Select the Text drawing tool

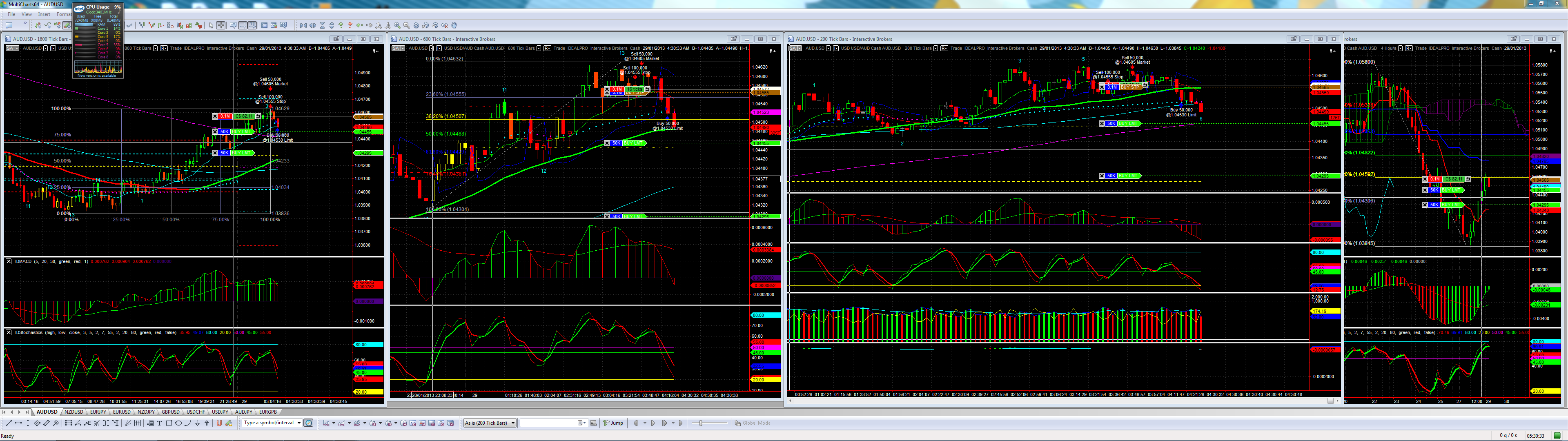click(x=160, y=423)
